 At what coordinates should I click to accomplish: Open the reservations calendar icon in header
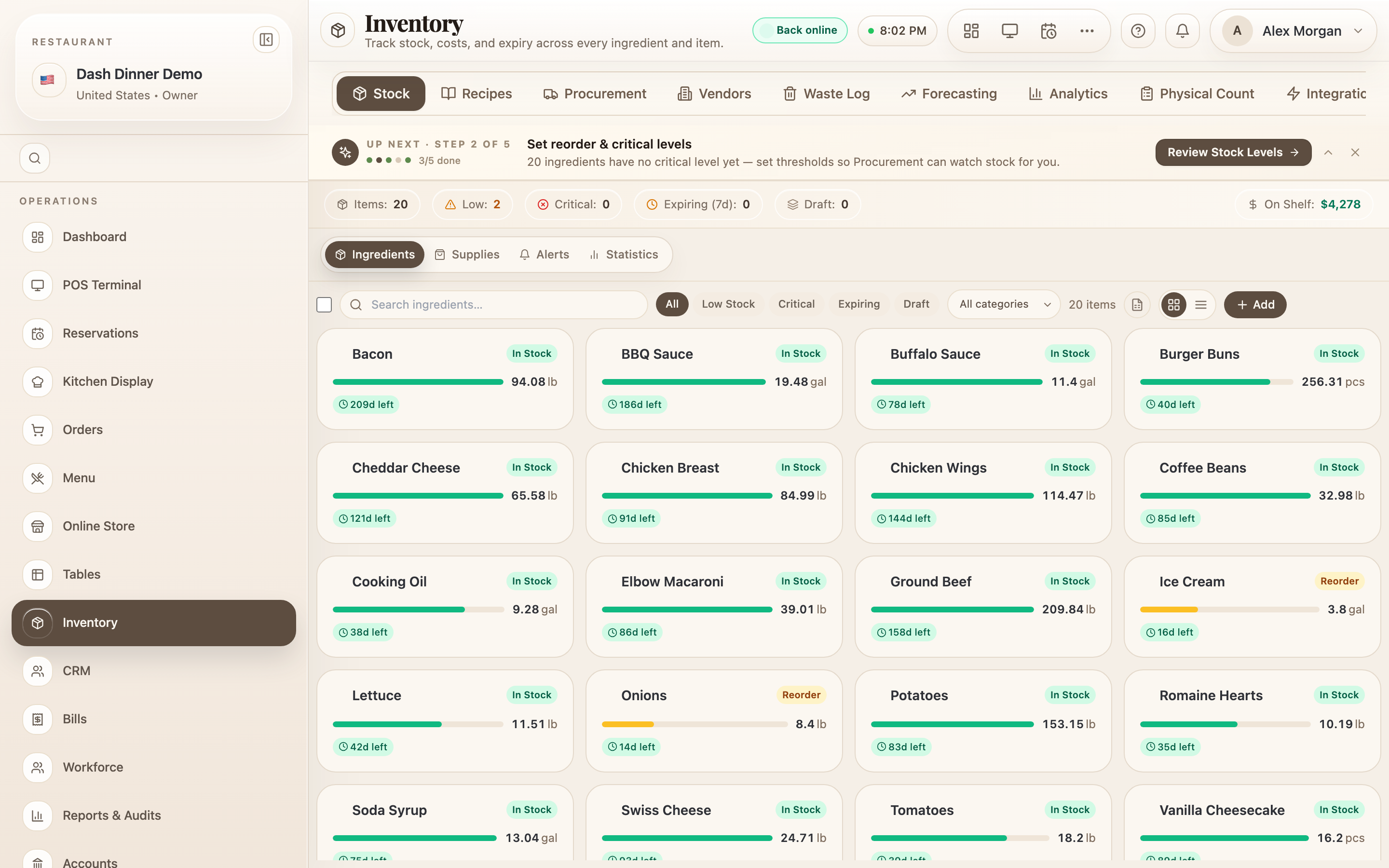pos(1048,31)
